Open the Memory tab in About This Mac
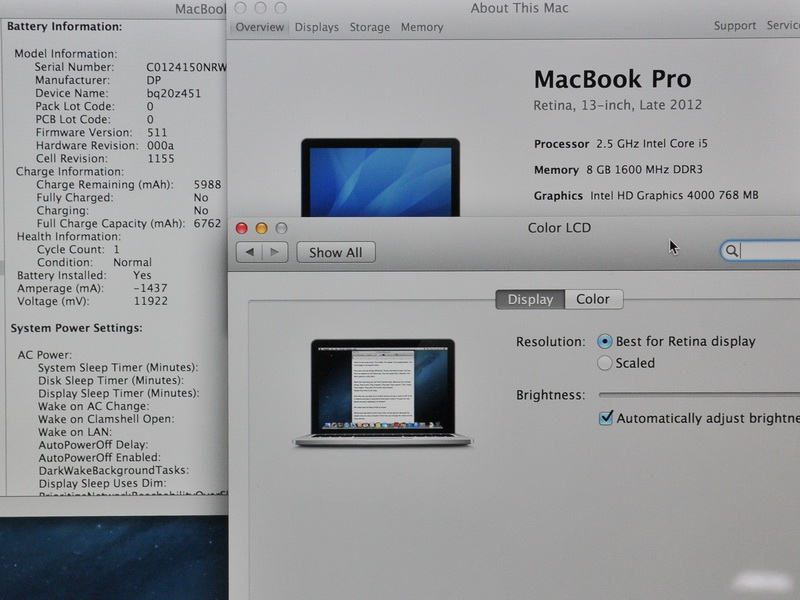 421,27
